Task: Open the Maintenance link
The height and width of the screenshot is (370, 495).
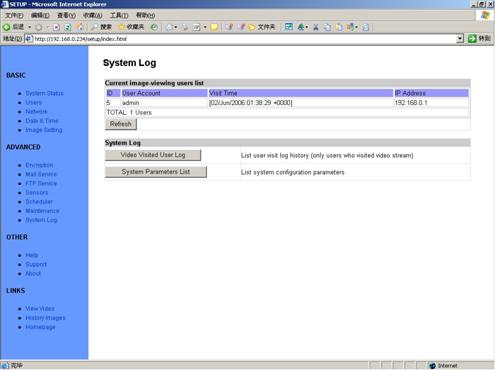Action: (x=42, y=211)
